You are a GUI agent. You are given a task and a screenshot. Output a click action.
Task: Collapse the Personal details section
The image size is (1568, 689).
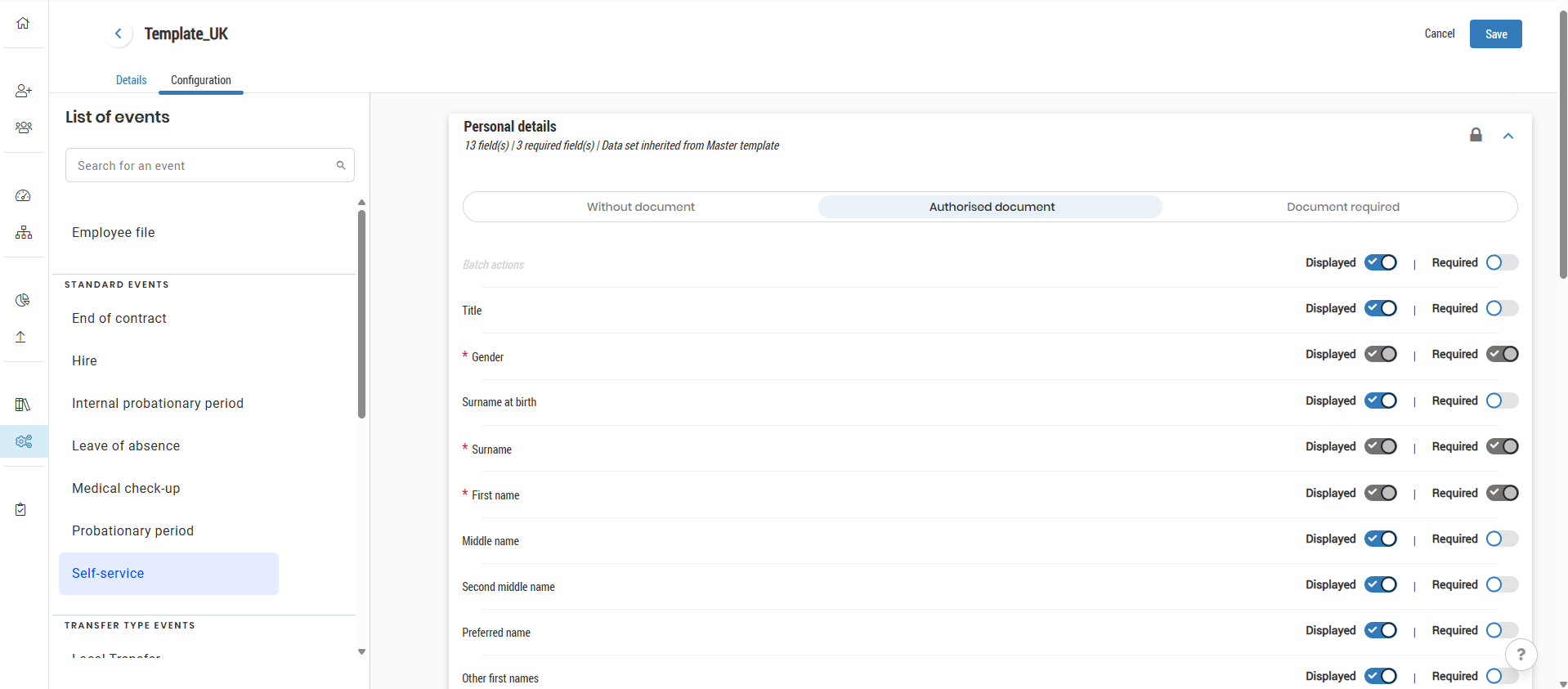tap(1508, 136)
